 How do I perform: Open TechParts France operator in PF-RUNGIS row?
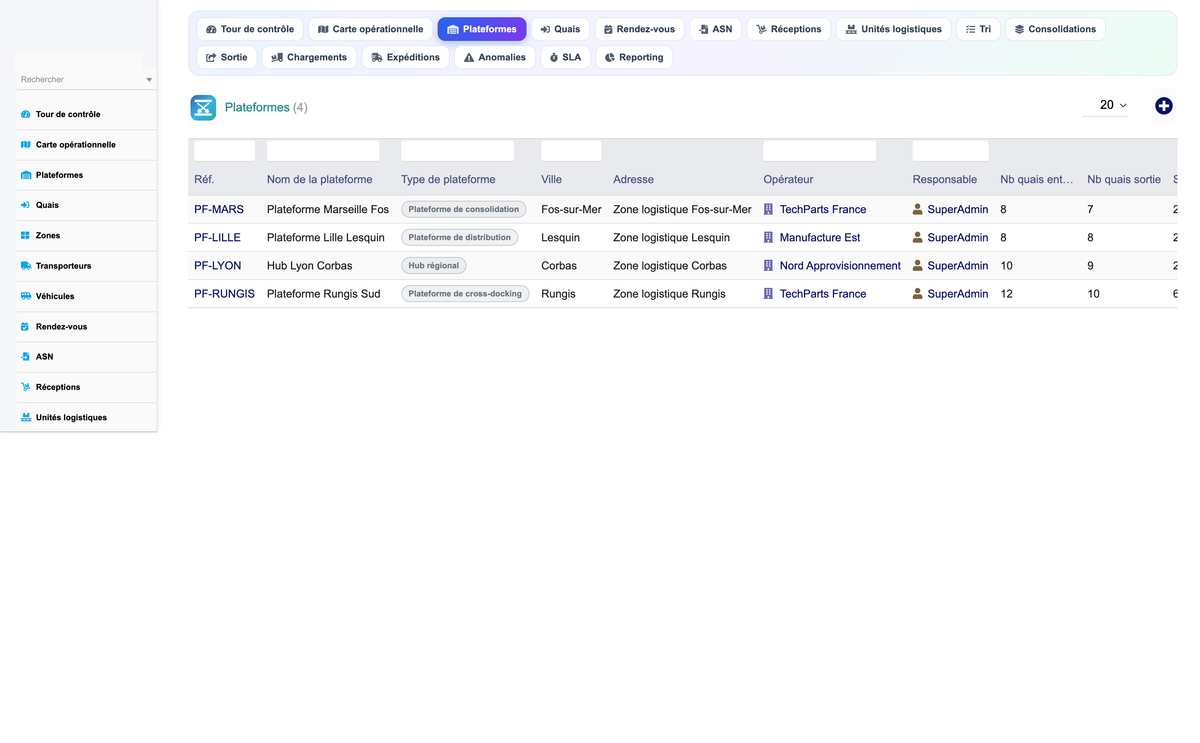(823, 294)
